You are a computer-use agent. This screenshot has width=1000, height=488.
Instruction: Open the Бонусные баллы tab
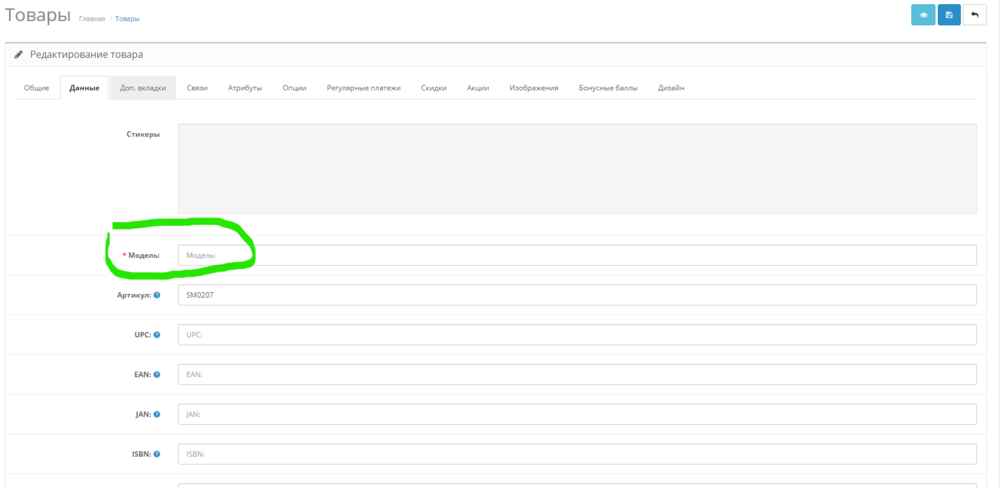(607, 88)
